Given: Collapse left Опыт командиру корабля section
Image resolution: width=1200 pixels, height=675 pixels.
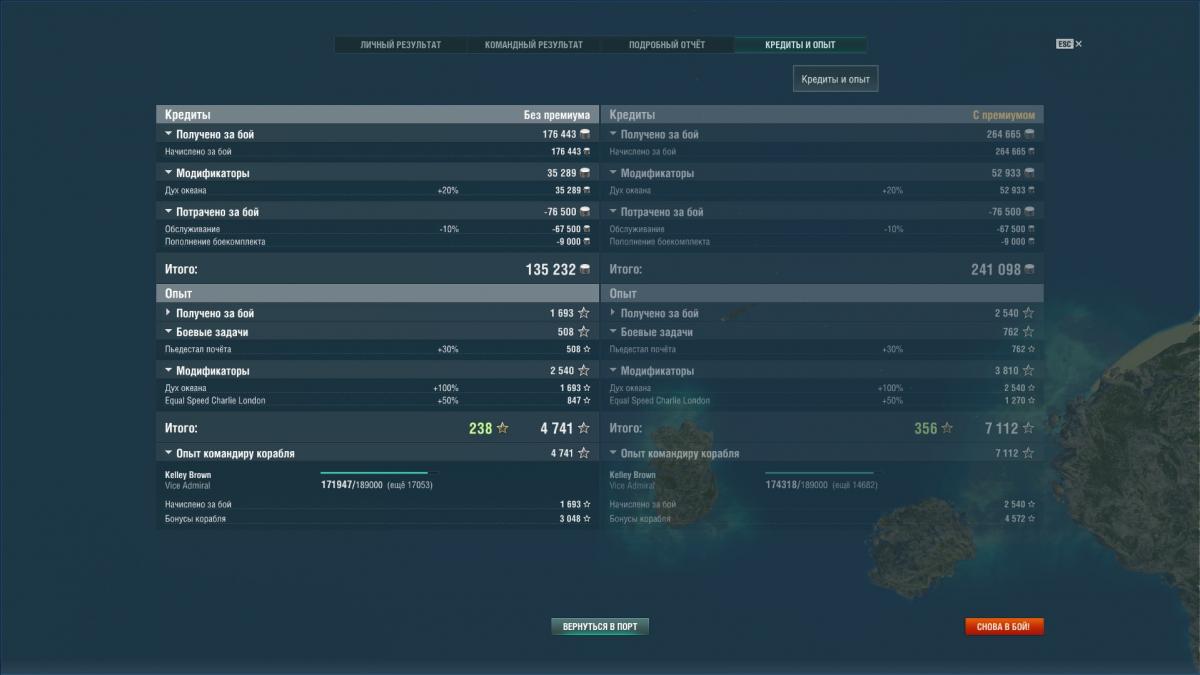Looking at the screenshot, I should [169, 454].
